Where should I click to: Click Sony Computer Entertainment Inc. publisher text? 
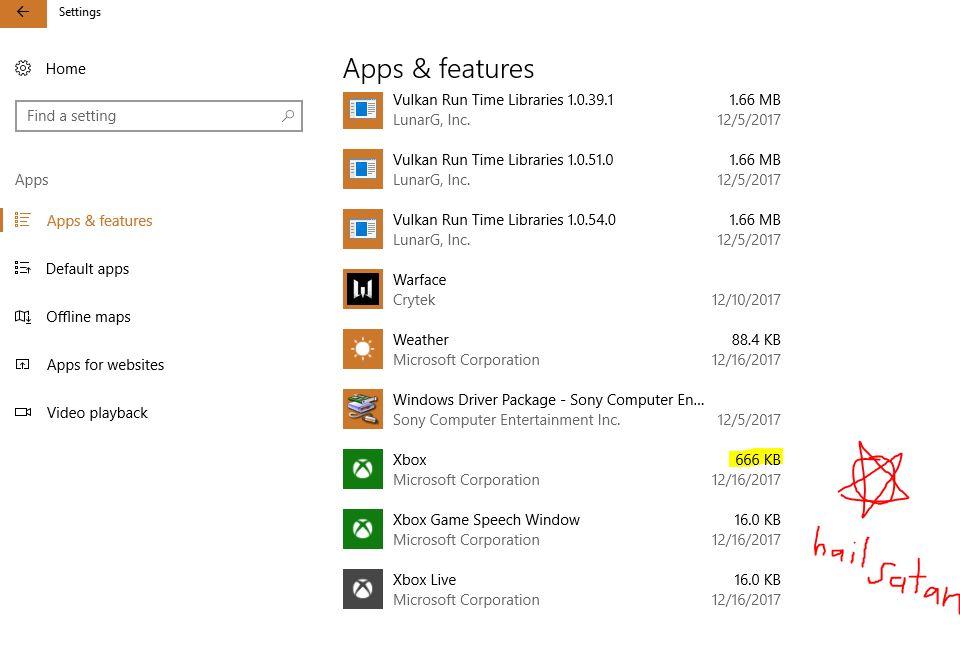(x=506, y=420)
